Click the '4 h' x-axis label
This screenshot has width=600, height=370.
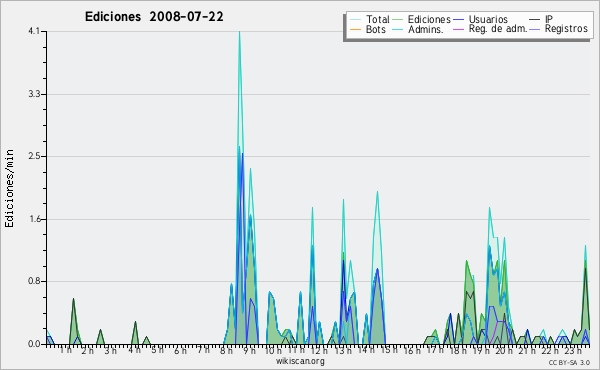click(135, 350)
